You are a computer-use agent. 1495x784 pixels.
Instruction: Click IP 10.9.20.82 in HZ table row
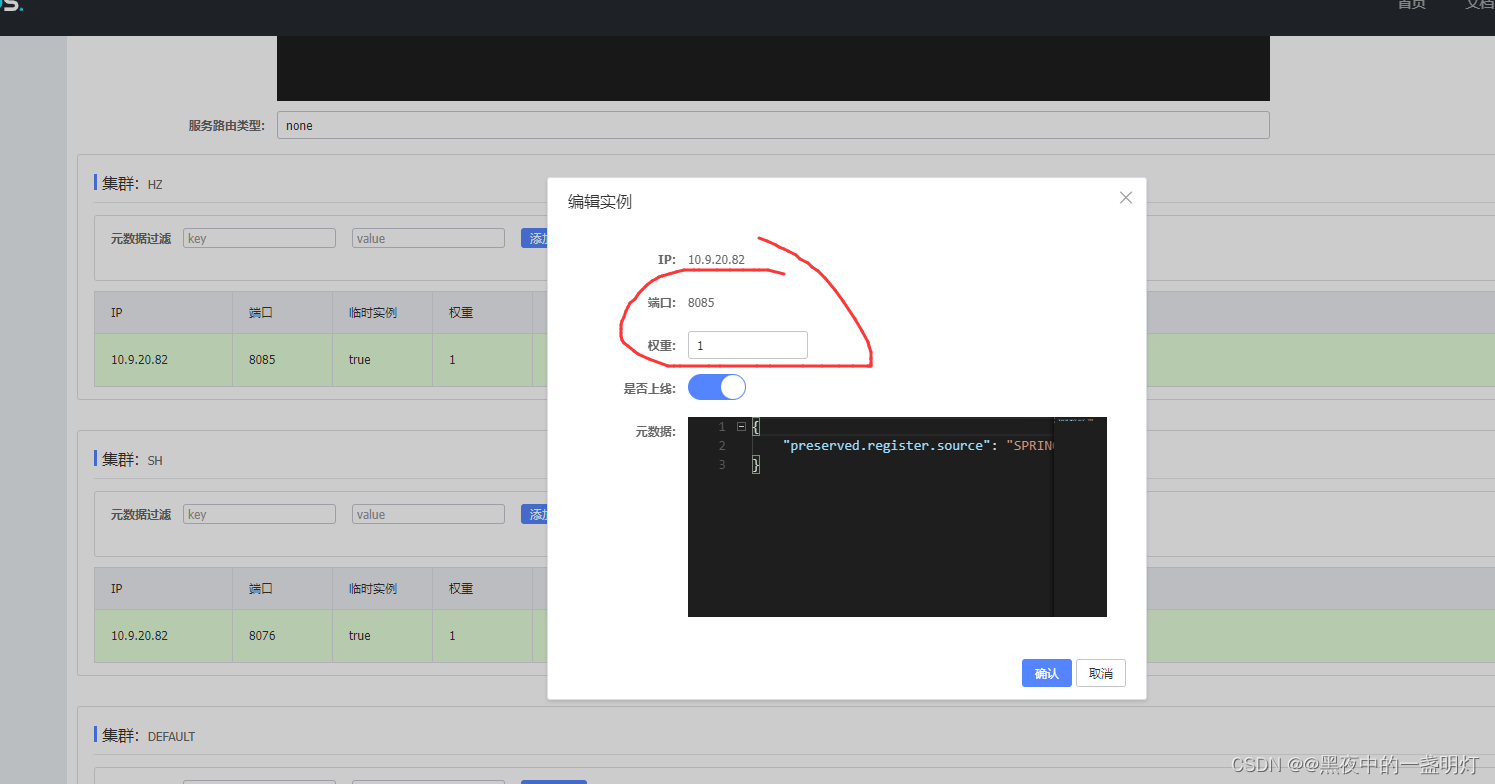click(139, 360)
